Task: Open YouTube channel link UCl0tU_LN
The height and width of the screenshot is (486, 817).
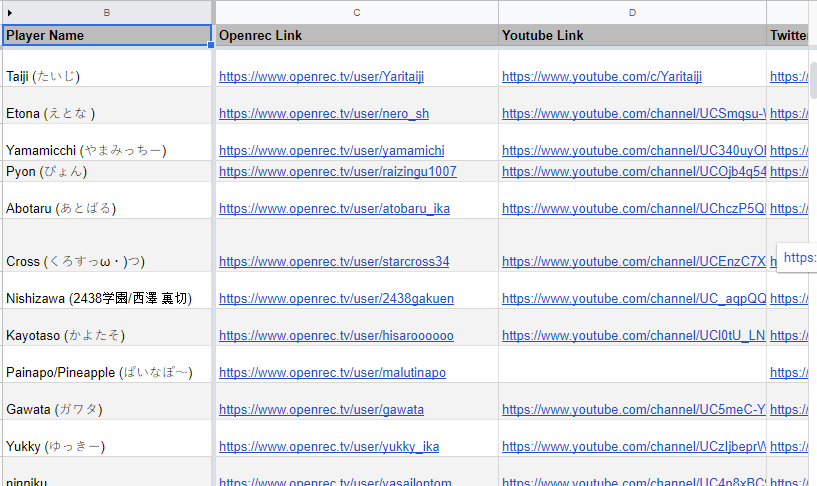Action: pyautogui.click(x=634, y=335)
